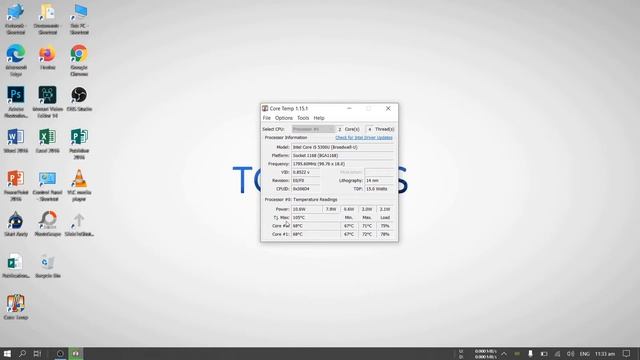Open the Microsoft Edge desktop shortcut
This screenshot has height=360, width=640.
[16, 60]
